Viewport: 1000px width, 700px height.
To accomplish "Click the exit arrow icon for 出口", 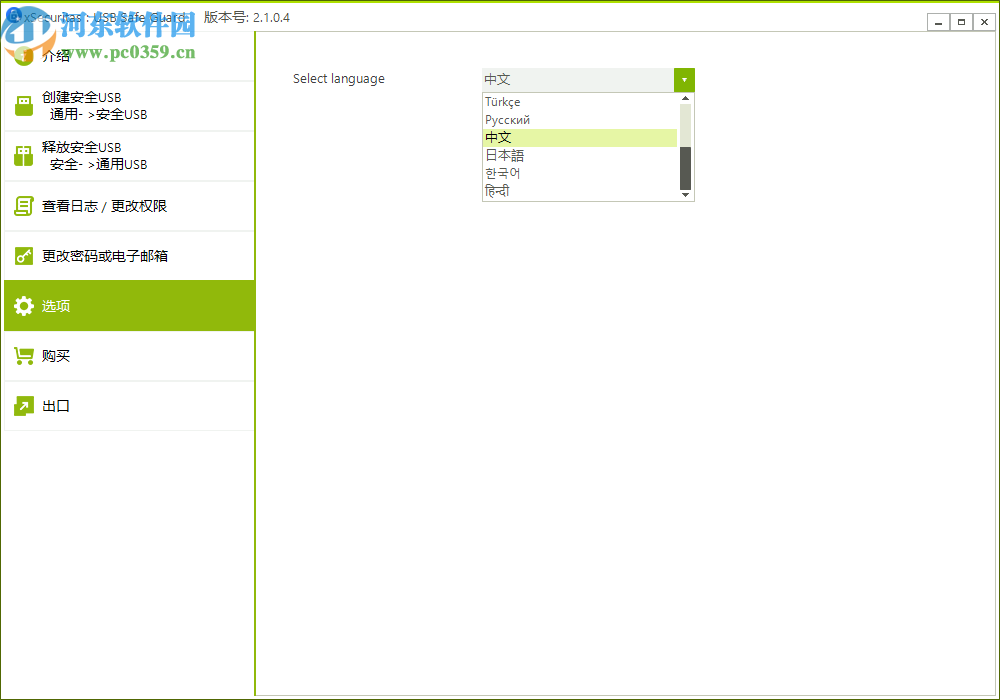I will tap(24, 406).
